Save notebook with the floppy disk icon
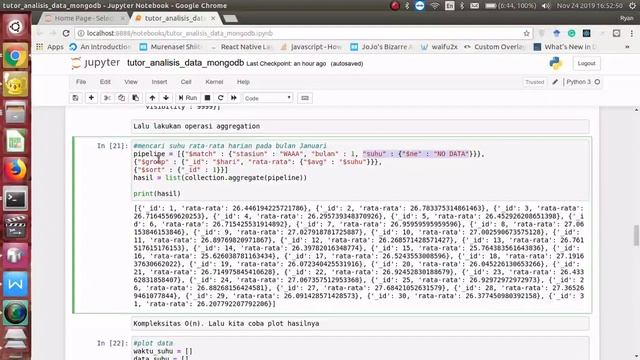640x360 pixels. pos(76,98)
